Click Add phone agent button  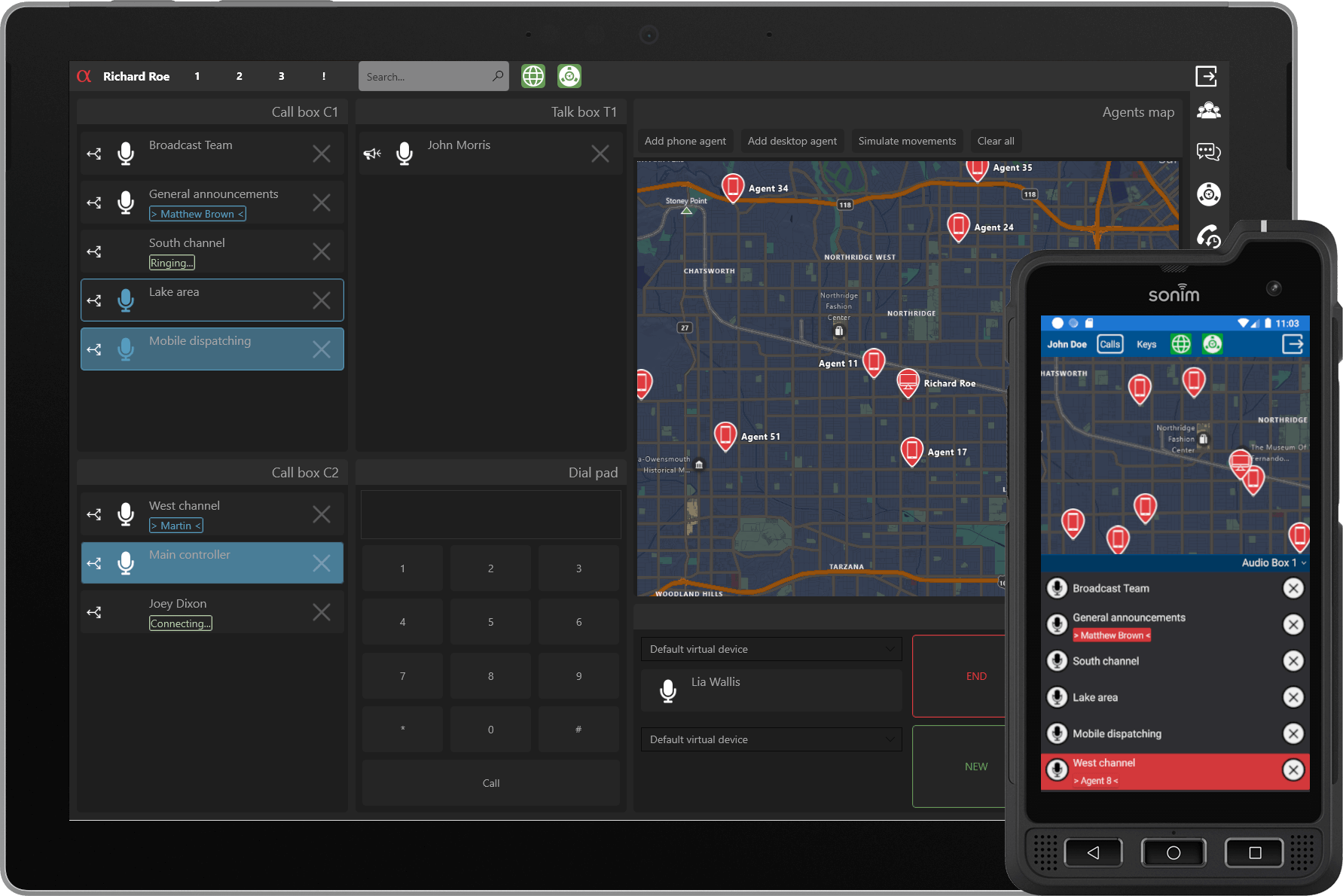pyautogui.click(x=685, y=141)
